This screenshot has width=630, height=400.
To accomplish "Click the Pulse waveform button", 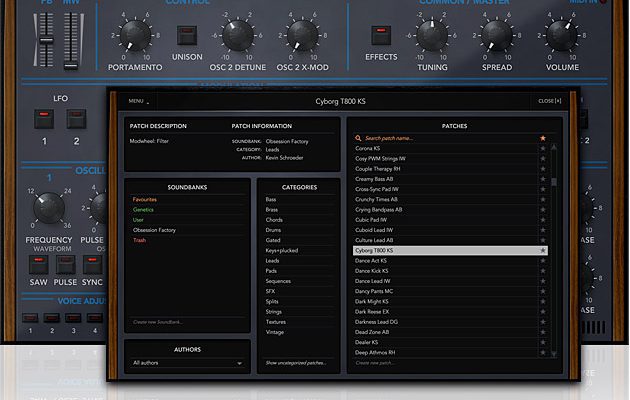I will 65,265.
